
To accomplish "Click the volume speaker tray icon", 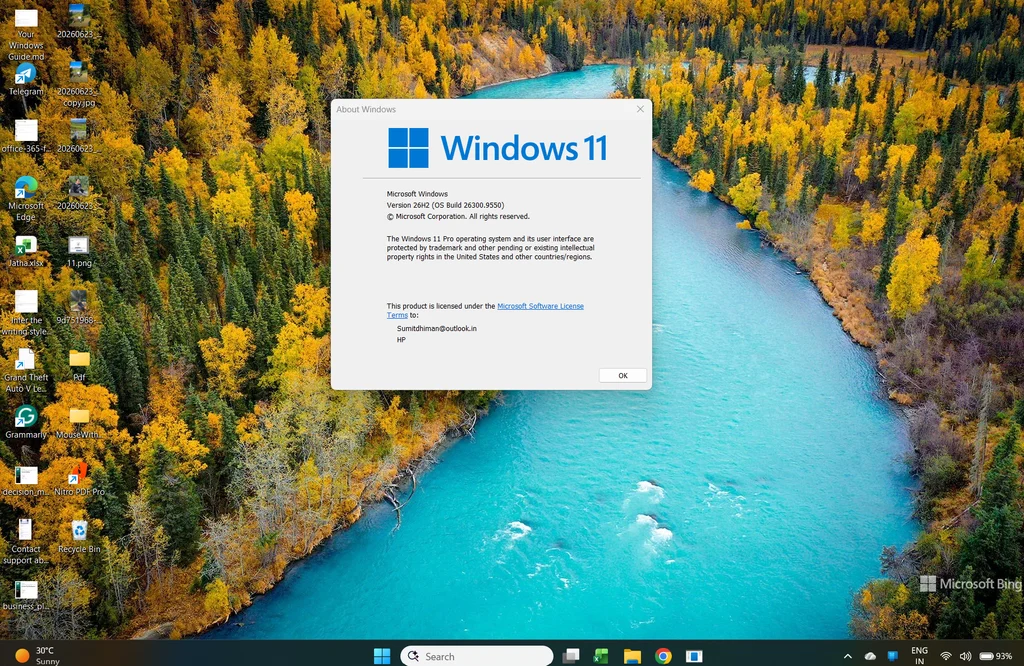I will point(965,656).
